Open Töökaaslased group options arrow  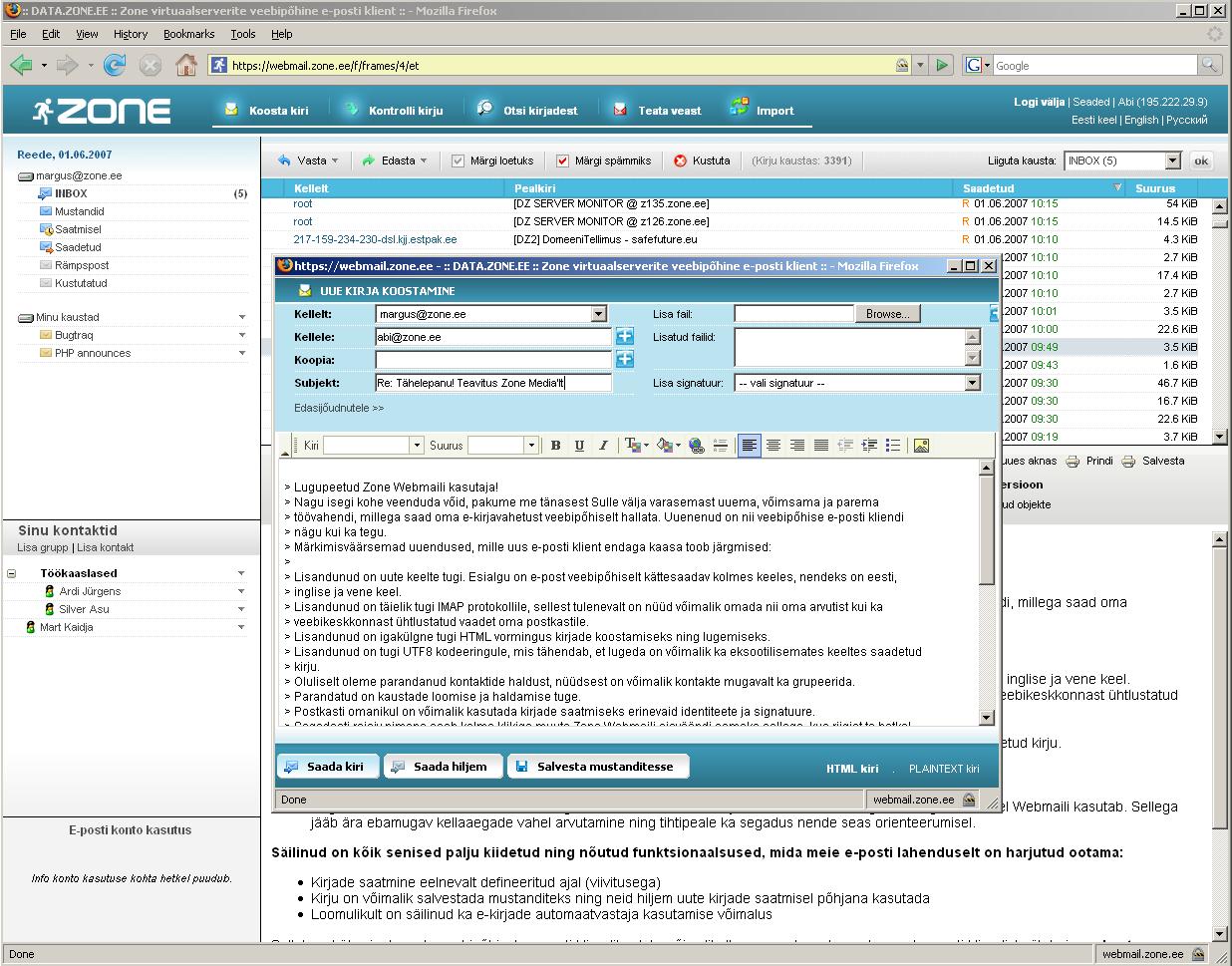241,573
